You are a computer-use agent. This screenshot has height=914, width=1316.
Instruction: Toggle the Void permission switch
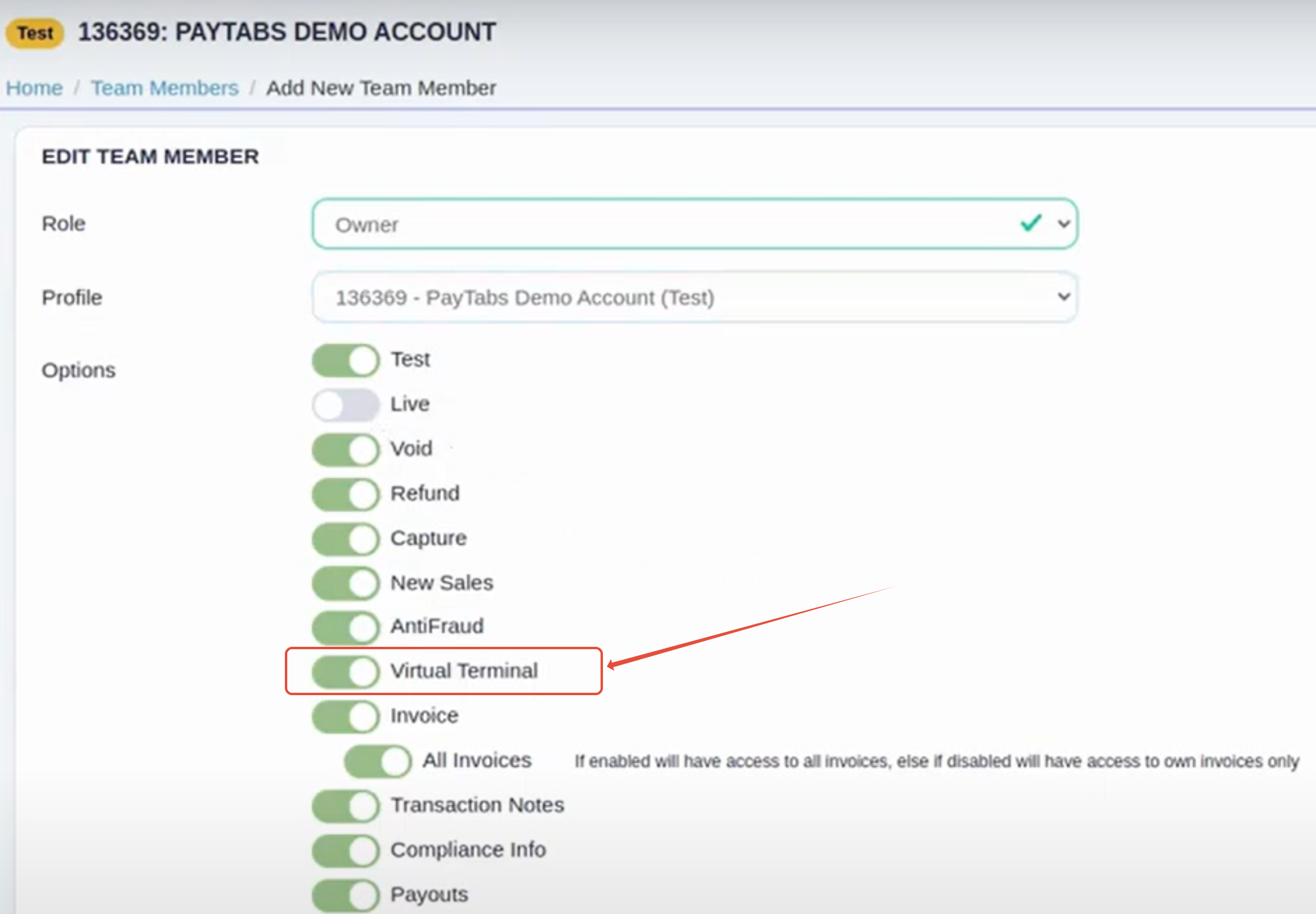point(345,450)
